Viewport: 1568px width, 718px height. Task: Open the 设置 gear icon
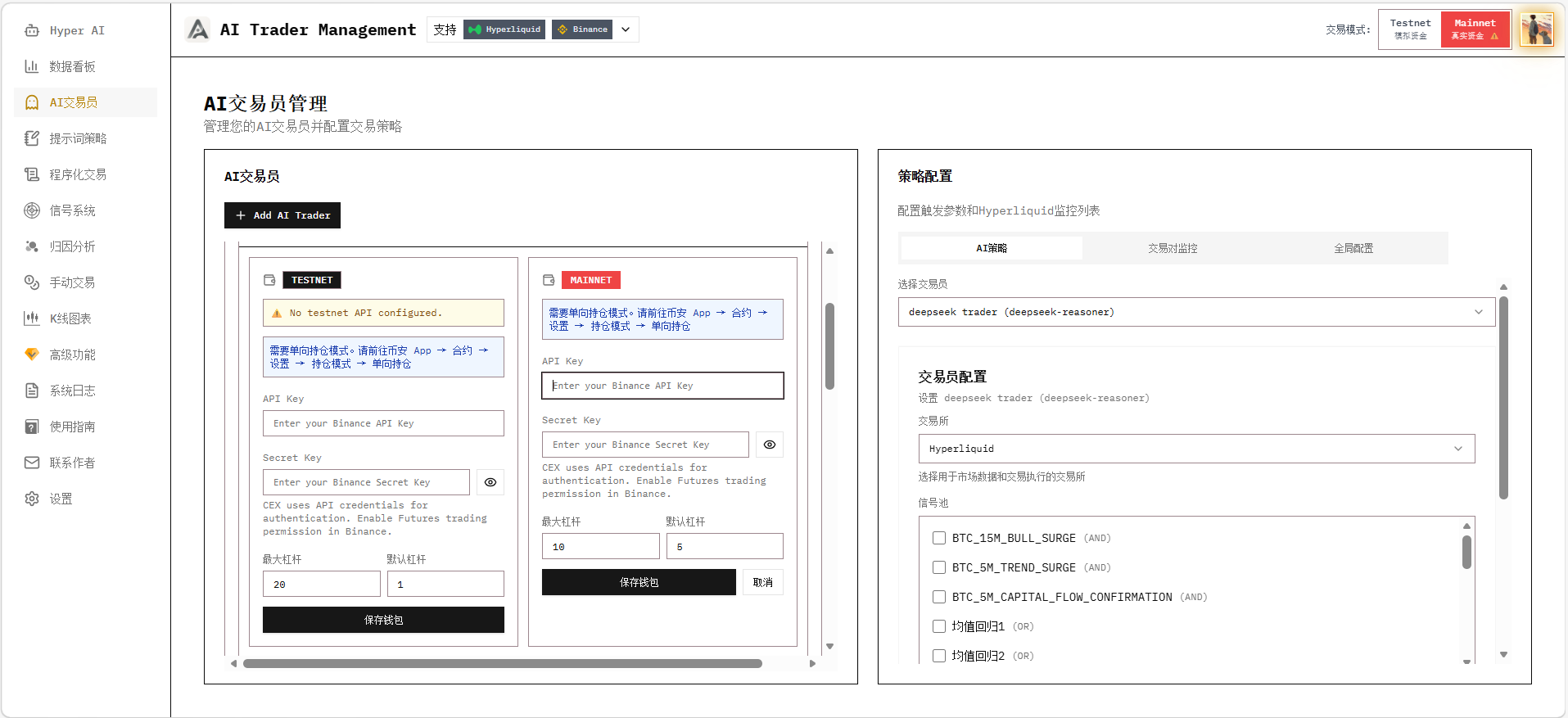click(x=32, y=499)
